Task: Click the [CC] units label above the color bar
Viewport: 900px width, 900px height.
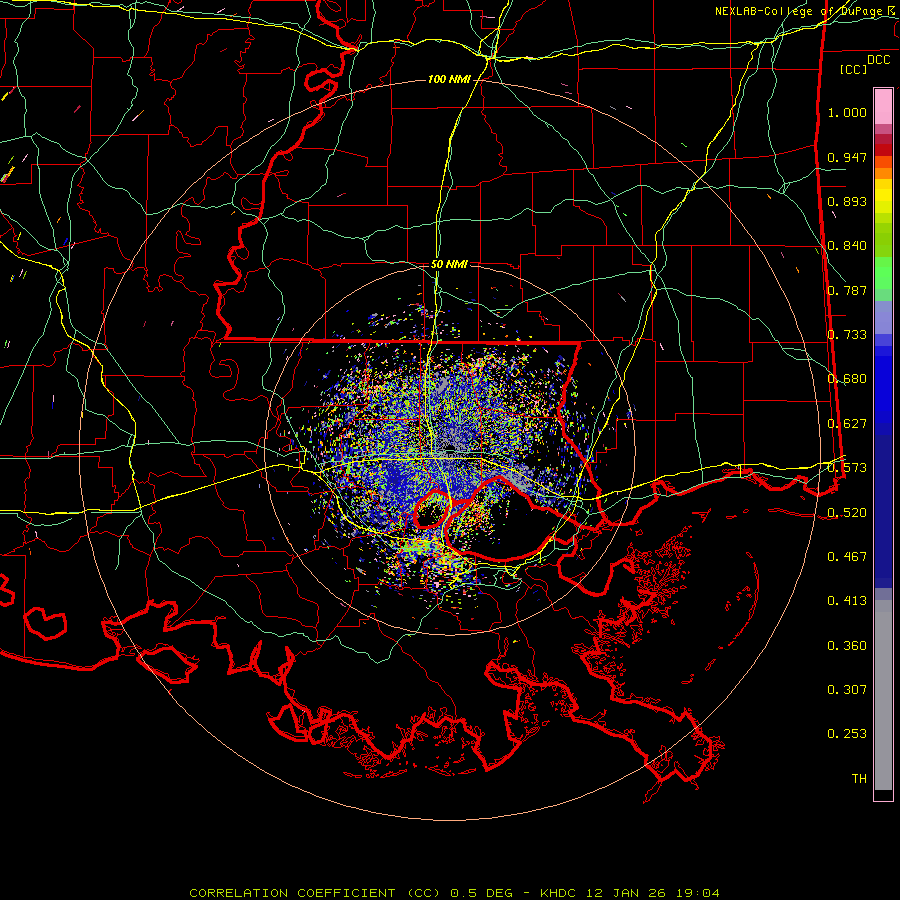Action: coord(854,69)
